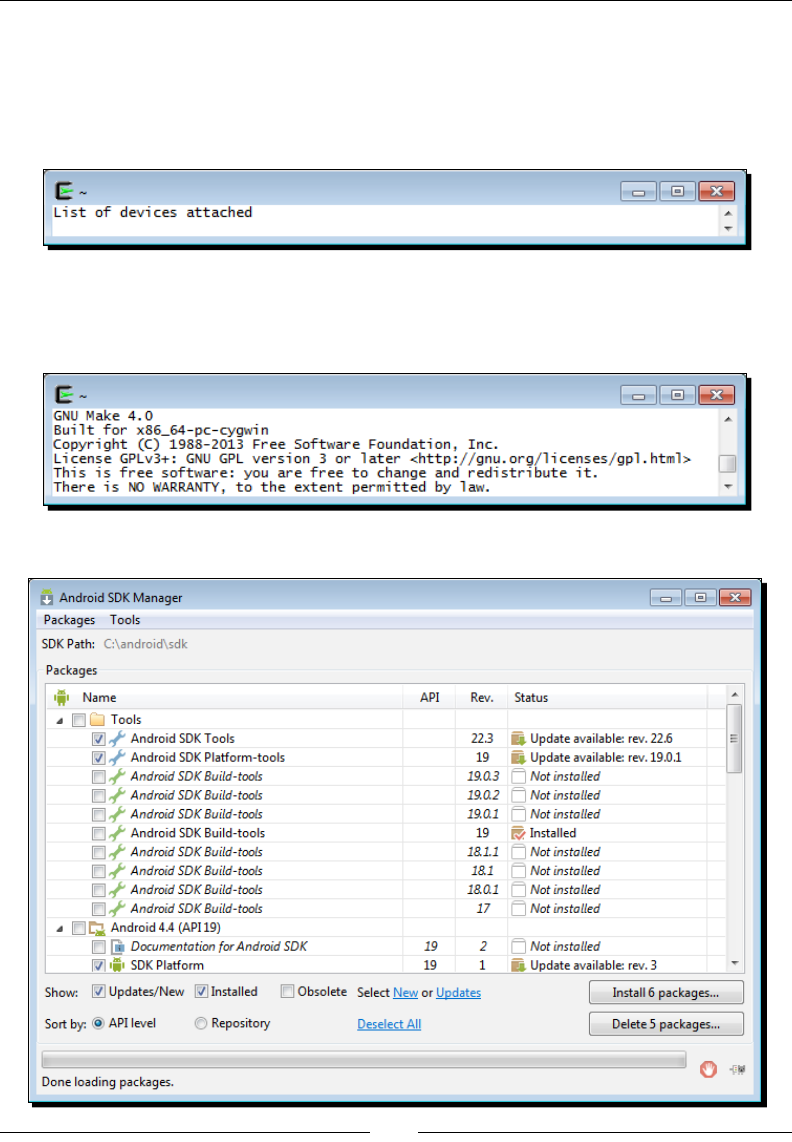This screenshot has height=1142, width=792.
Task: Minimize the GNU Make terminal window
Action: point(639,395)
